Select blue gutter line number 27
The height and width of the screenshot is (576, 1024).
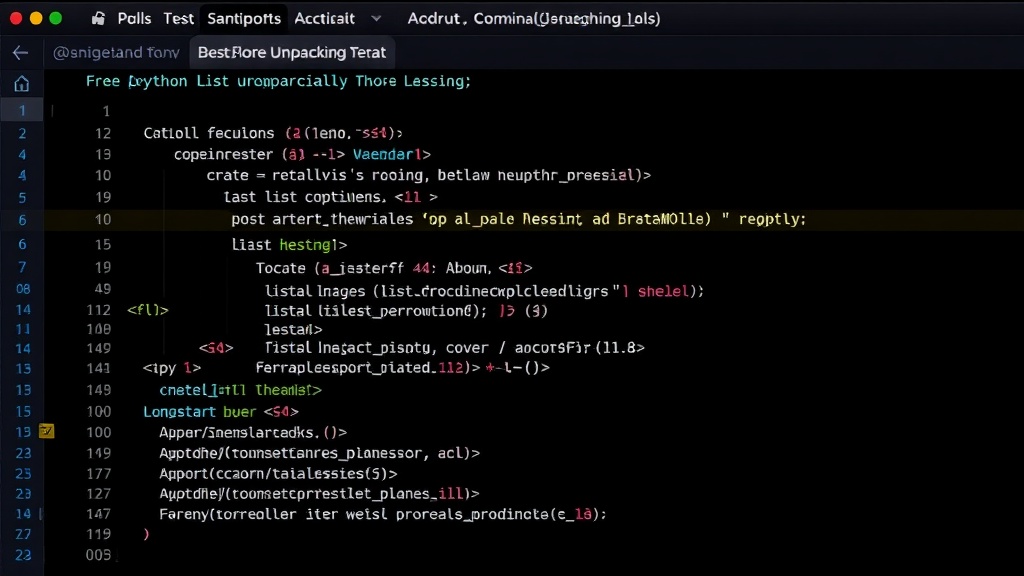tap(23, 534)
